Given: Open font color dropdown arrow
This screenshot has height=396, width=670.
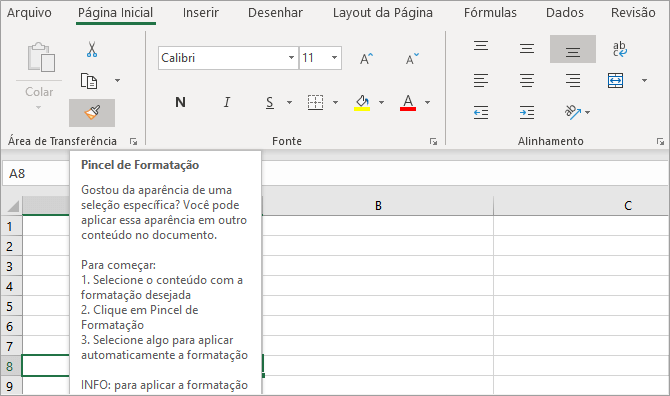Looking at the screenshot, I should (x=427, y=103).
